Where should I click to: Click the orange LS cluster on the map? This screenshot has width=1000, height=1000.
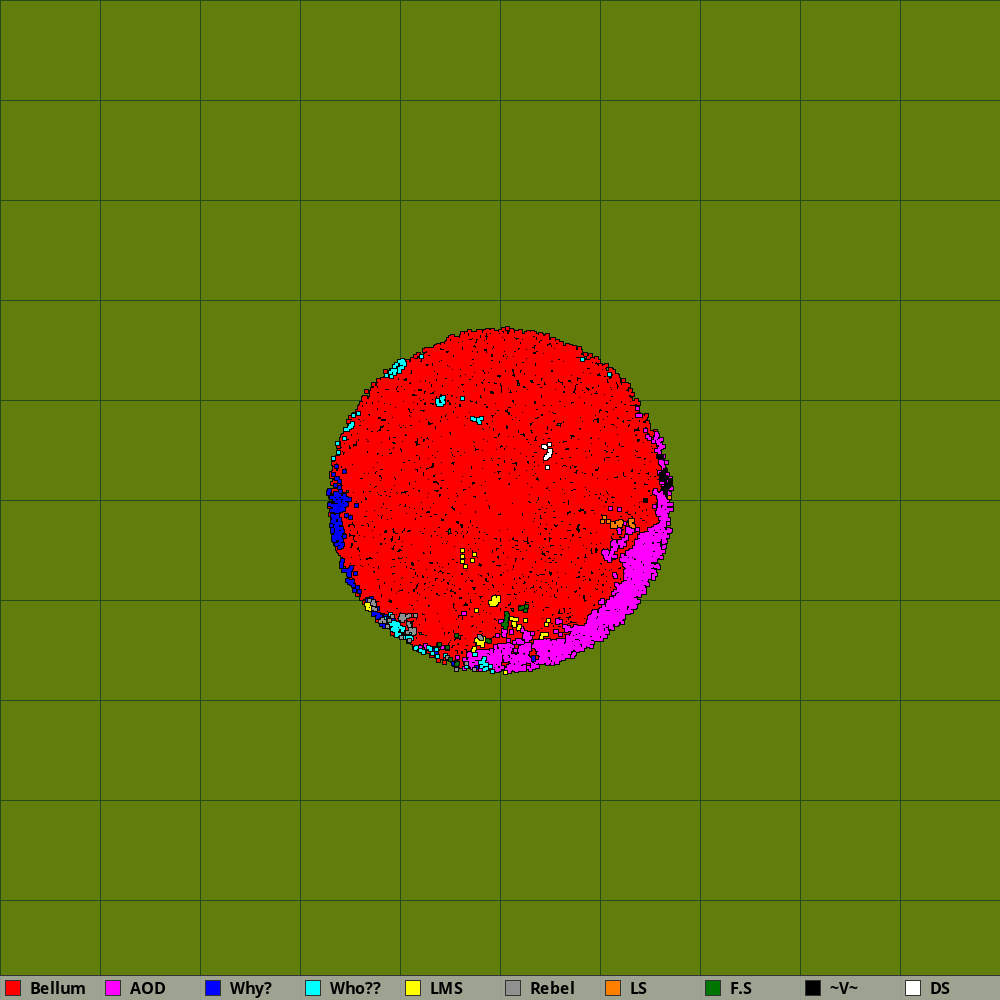[618, 524]
